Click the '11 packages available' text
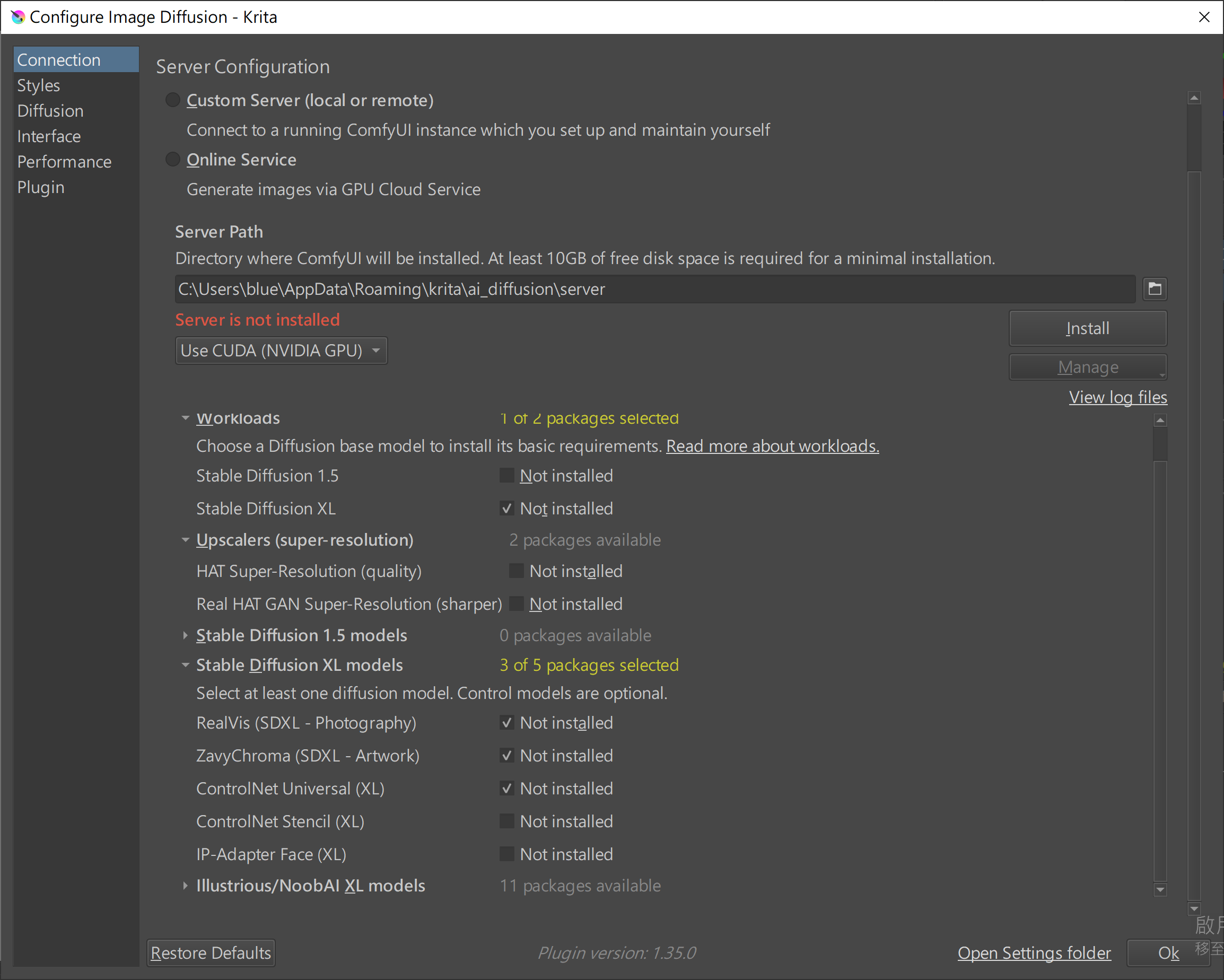The height and width of the screenshot is (980, 1224). coord(580,886)
